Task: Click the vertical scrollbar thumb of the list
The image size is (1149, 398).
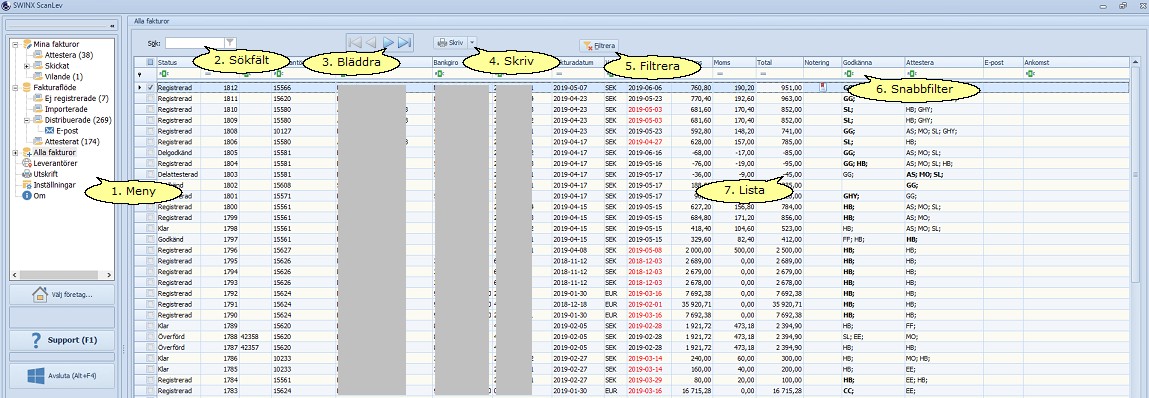Action: click(1136, 174)
